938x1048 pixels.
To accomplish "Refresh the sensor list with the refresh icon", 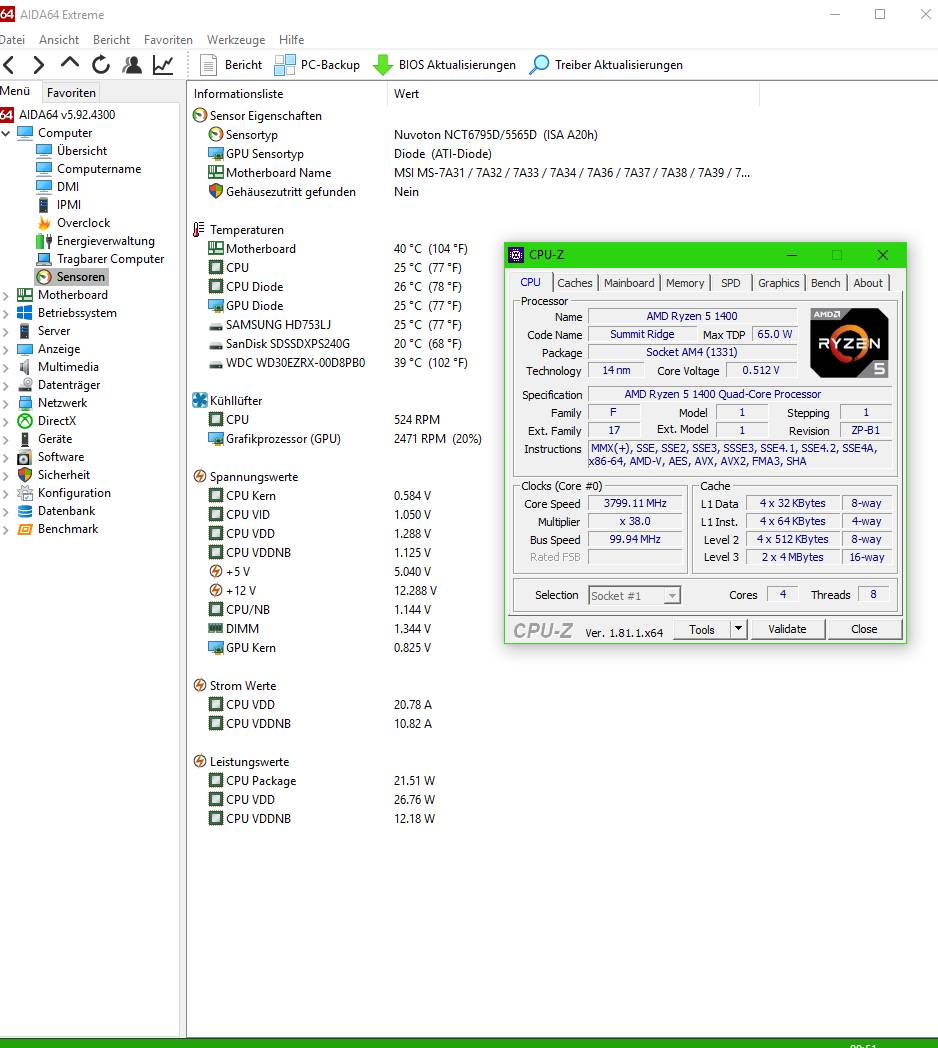I will coord(101,65).
